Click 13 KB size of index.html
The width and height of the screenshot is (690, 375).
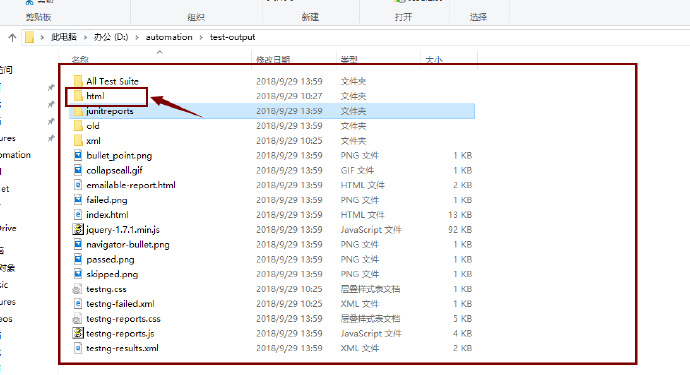[x=460, y=215]
